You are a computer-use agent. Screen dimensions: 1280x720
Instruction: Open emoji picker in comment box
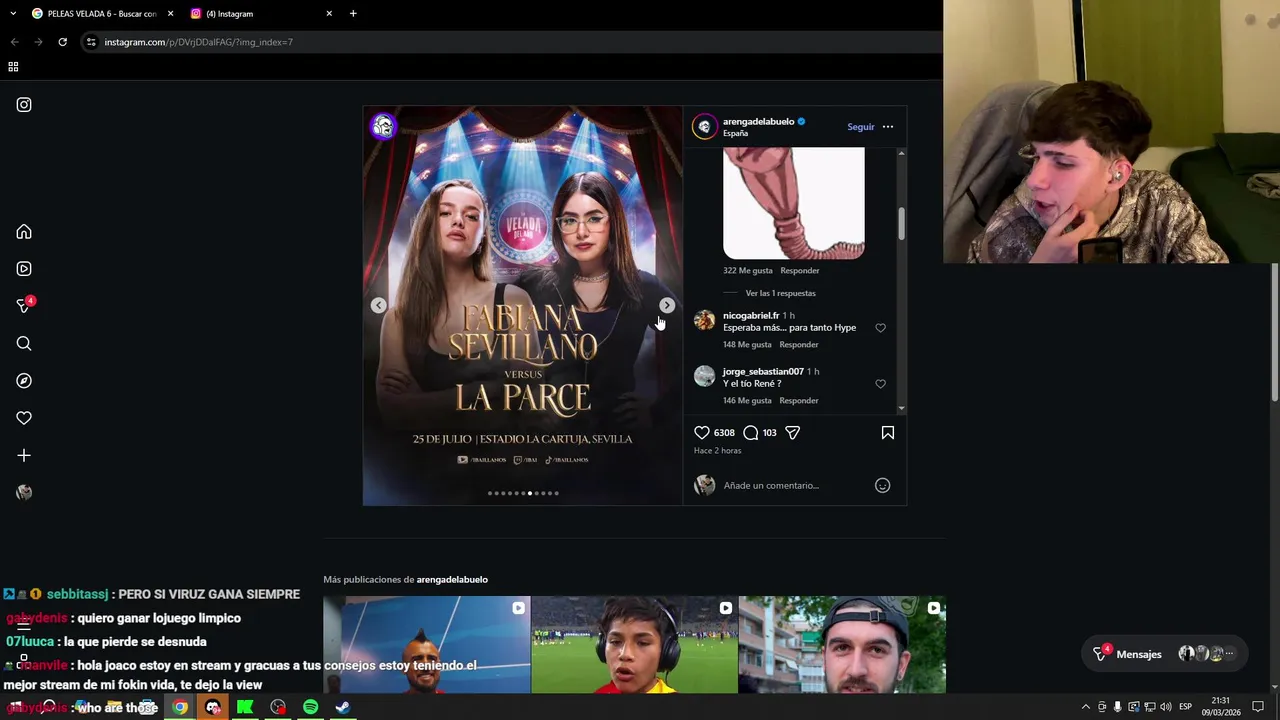pos(883,486)
